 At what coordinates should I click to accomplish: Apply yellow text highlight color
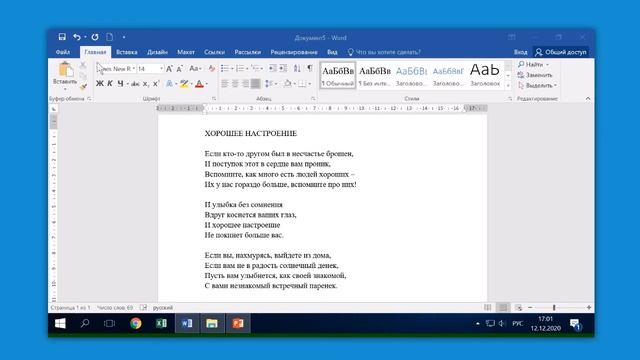(x=184, y=84)
